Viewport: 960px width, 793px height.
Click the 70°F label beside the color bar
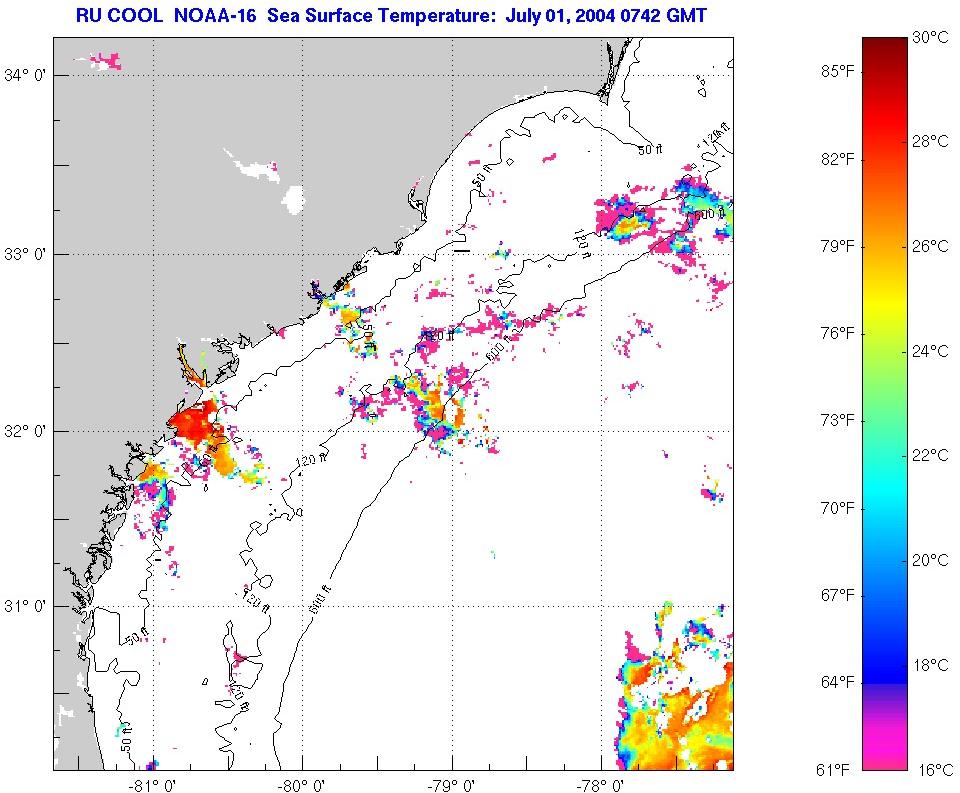(838, 508)
